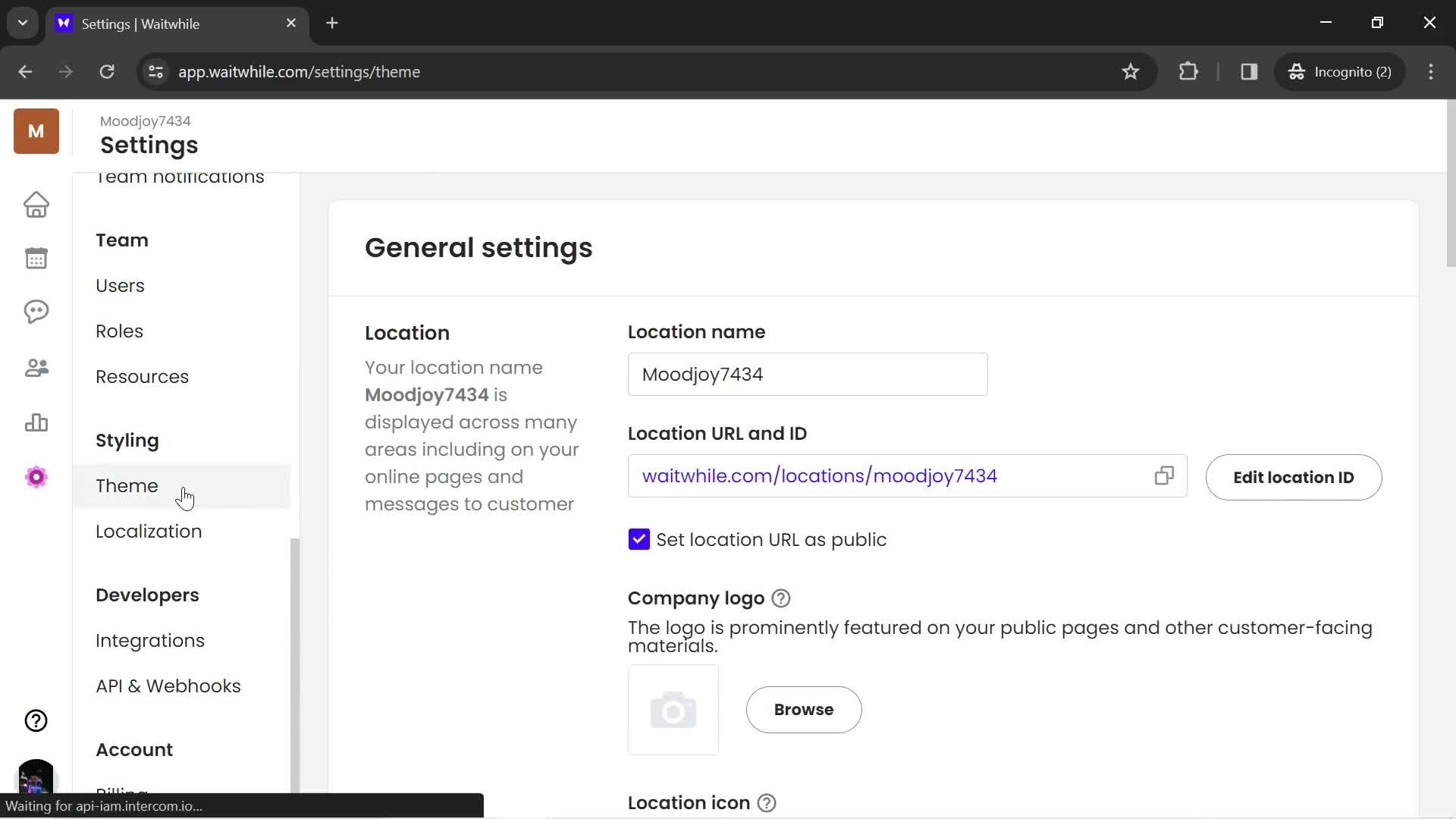Viewport: 1456px width, 819px height.
Task: Click the General settings heading
Action: point(479,248)
